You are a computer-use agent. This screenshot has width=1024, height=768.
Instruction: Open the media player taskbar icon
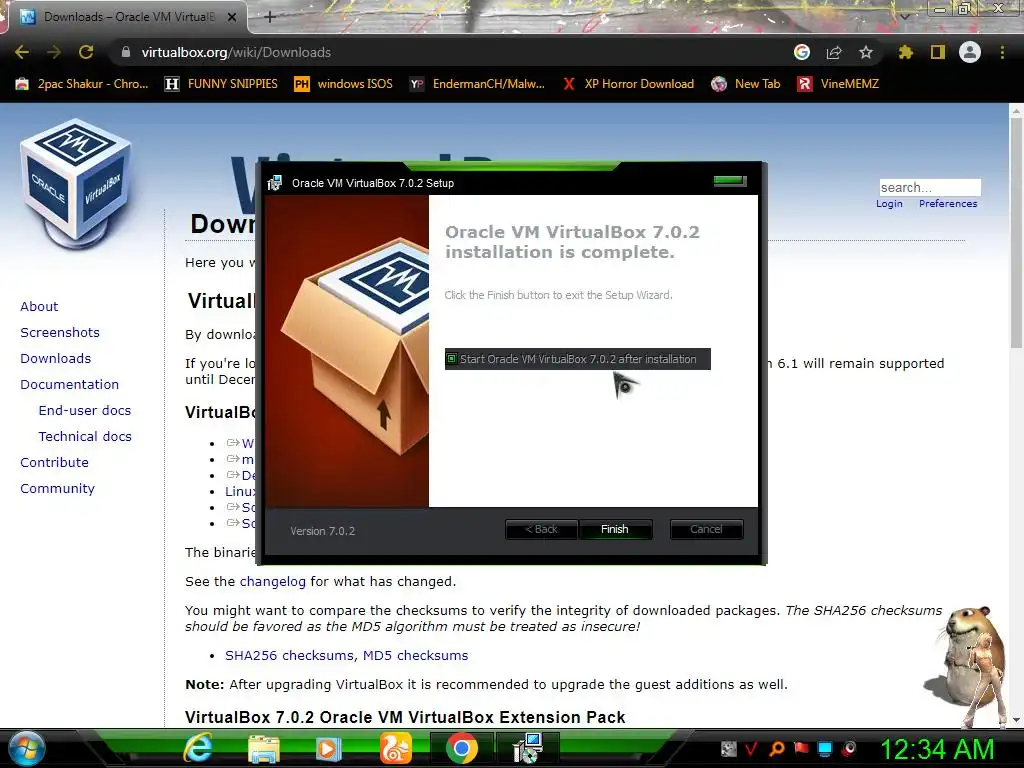click(328, 748)
